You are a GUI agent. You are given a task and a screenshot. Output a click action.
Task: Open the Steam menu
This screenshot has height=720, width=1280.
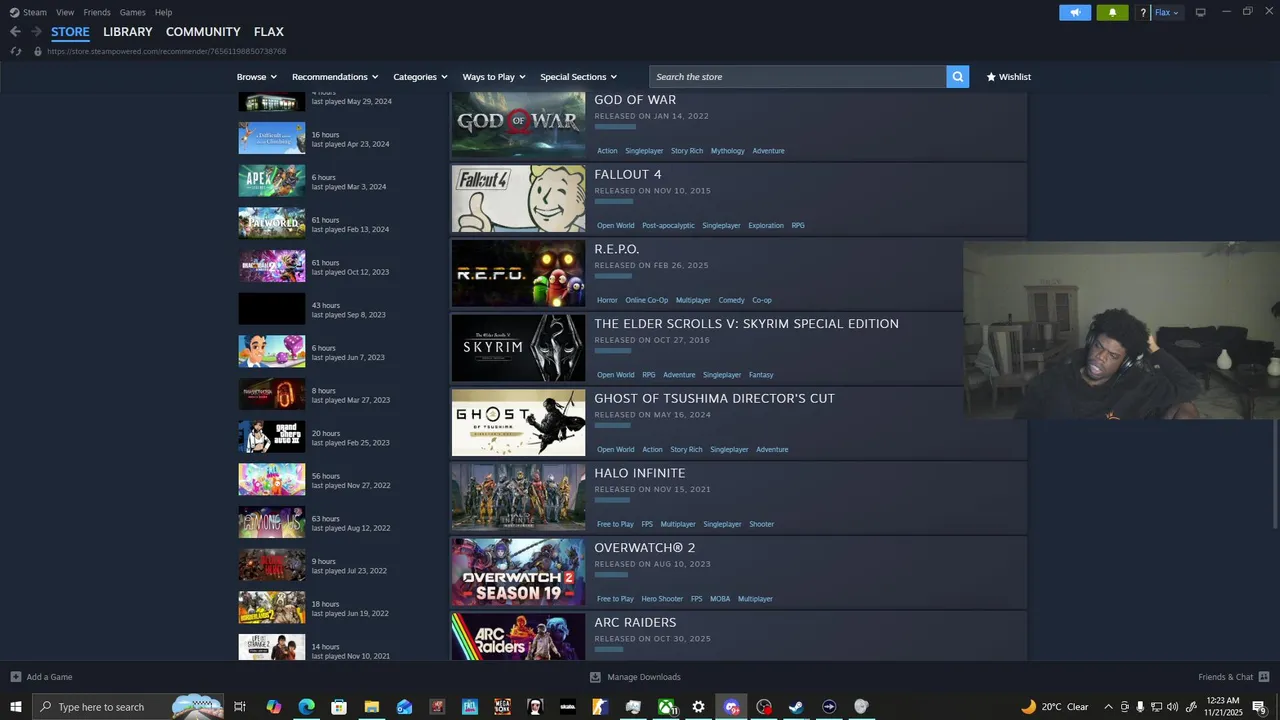(x=35, y=12)
